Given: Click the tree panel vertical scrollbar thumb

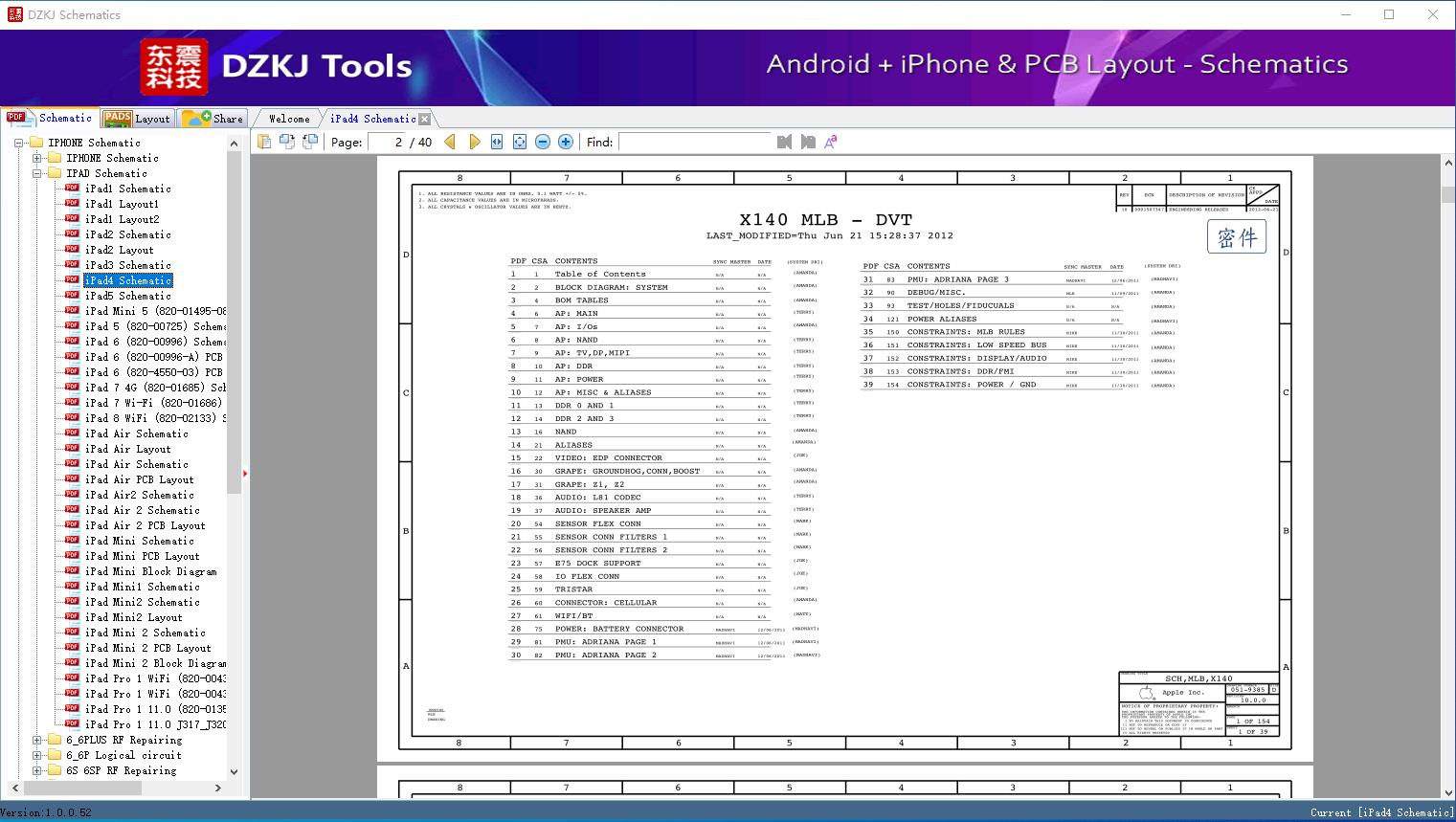Looking at the screenshot, I should pyautogui.click(x=234, y=322).
